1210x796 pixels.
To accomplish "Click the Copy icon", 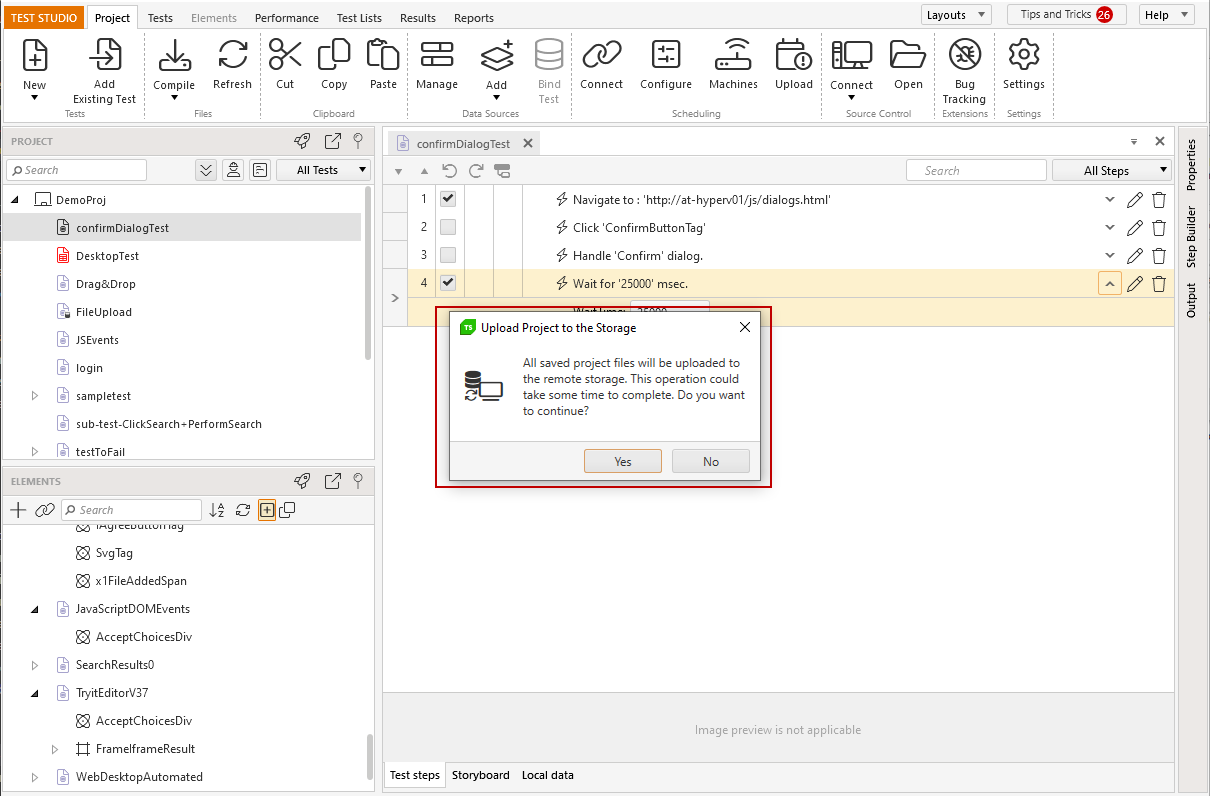I will [x=334, y=55].
